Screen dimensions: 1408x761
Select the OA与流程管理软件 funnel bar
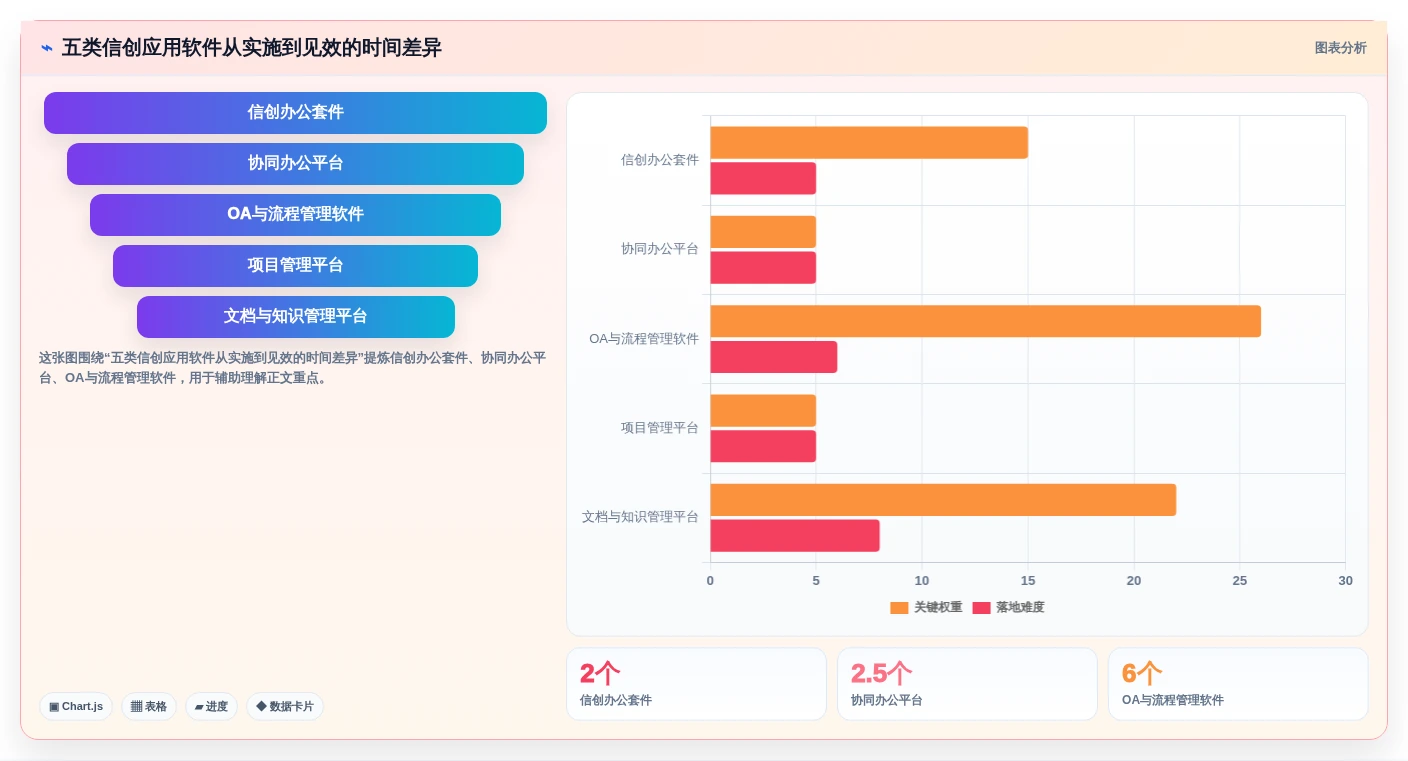[295, 215]
